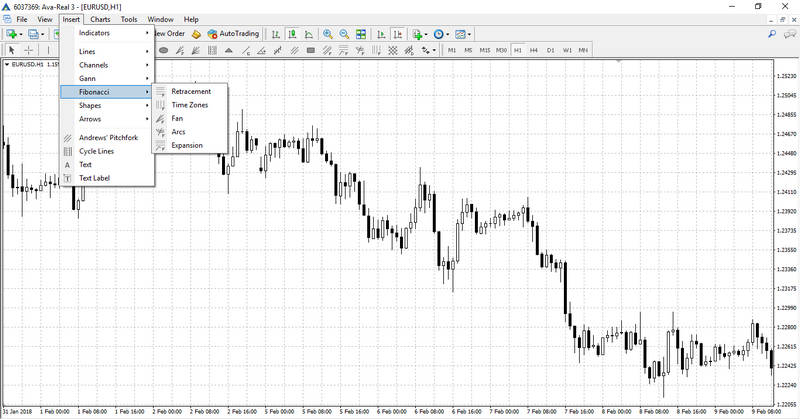Open search with the magnifier icon

(x=771, y=33)
